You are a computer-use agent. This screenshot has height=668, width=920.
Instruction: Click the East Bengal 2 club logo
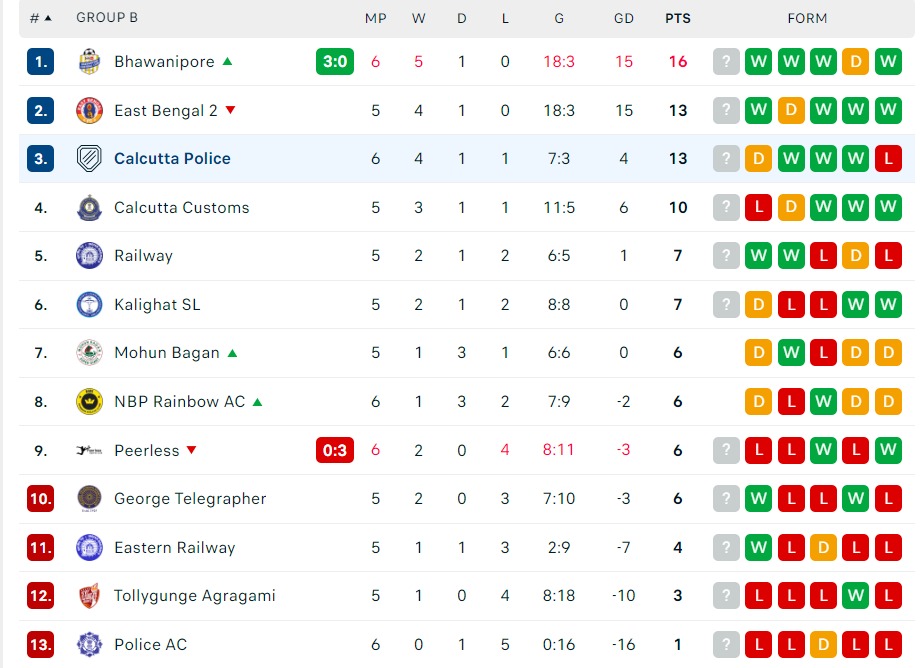[89, 111]
